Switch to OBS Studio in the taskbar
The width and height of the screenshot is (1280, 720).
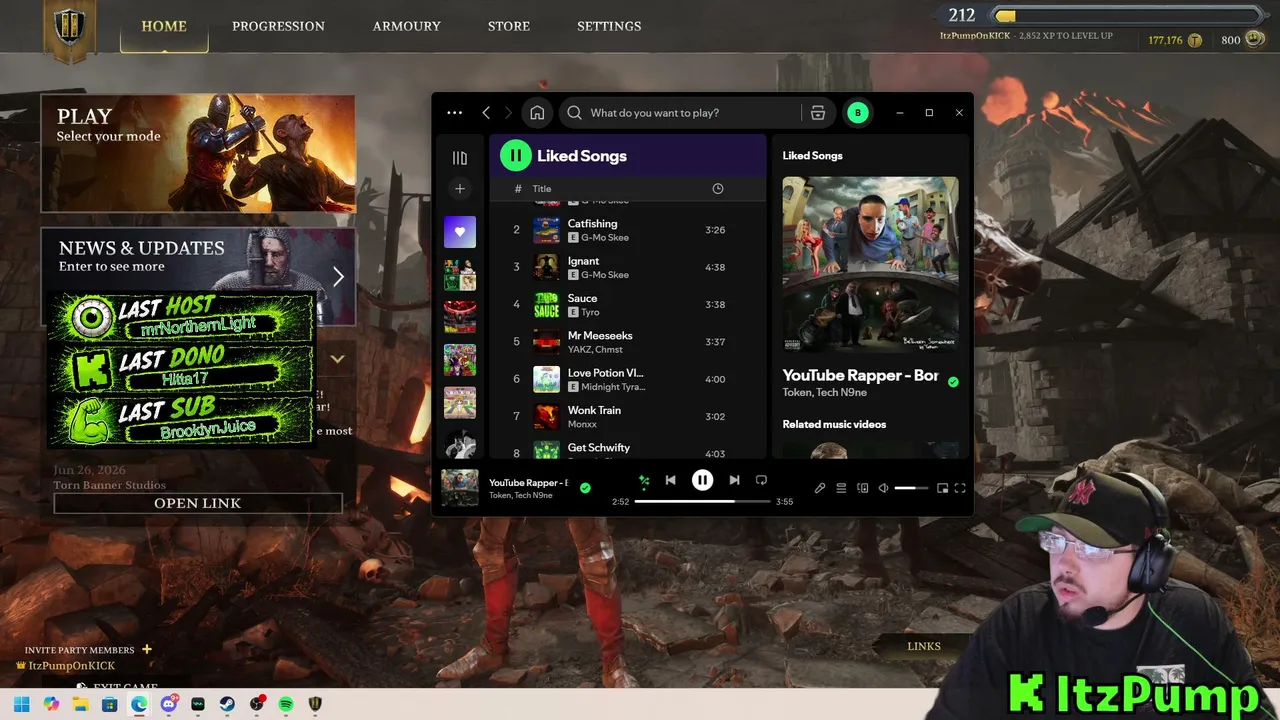[x=257, y=704]
